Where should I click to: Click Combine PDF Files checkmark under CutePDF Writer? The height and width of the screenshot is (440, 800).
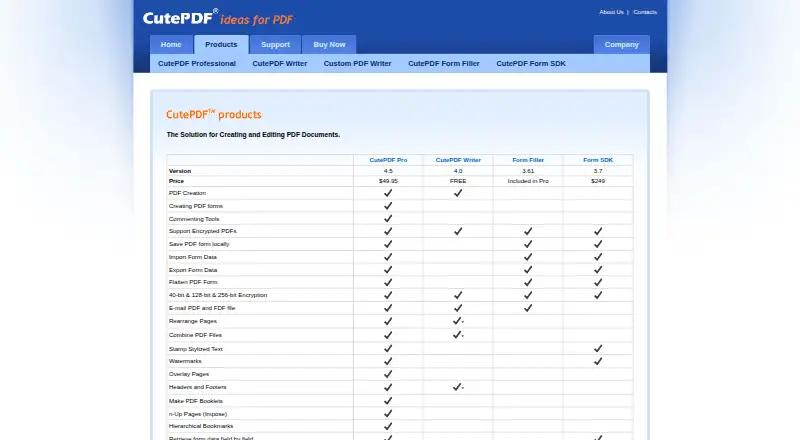(x=457, y=335)
